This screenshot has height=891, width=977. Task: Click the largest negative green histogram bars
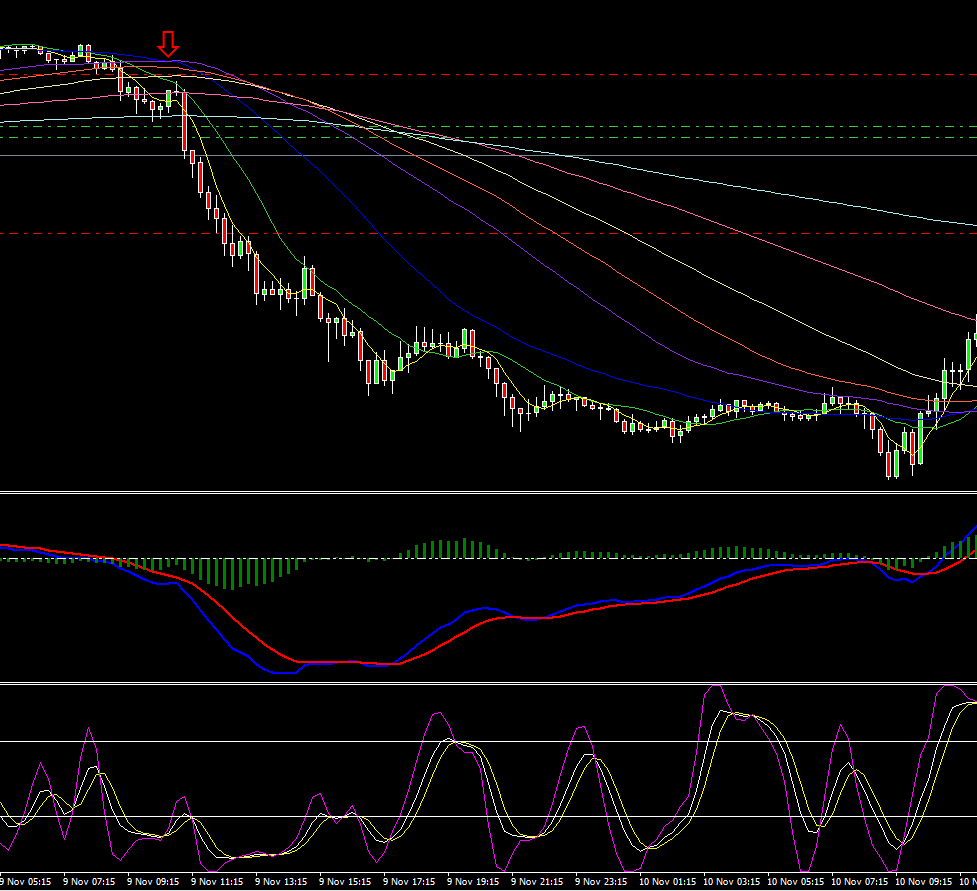point(231,574)
